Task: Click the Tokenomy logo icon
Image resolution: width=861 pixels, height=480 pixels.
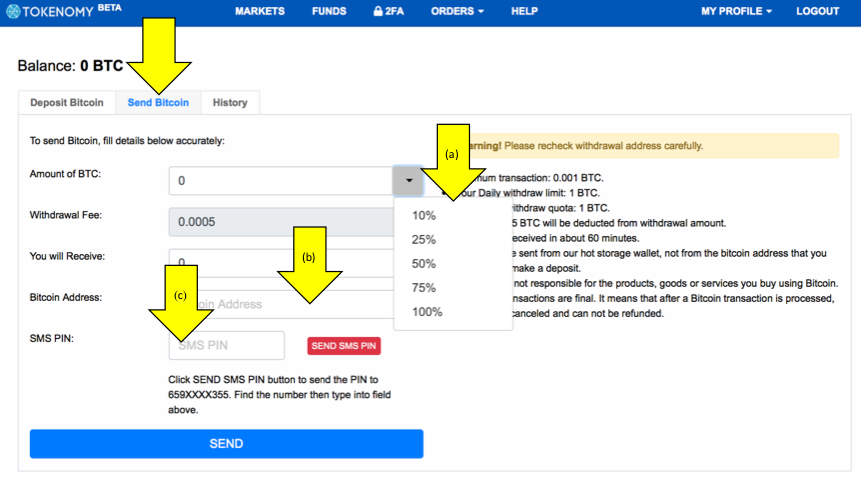Action: tap(13, 12)
